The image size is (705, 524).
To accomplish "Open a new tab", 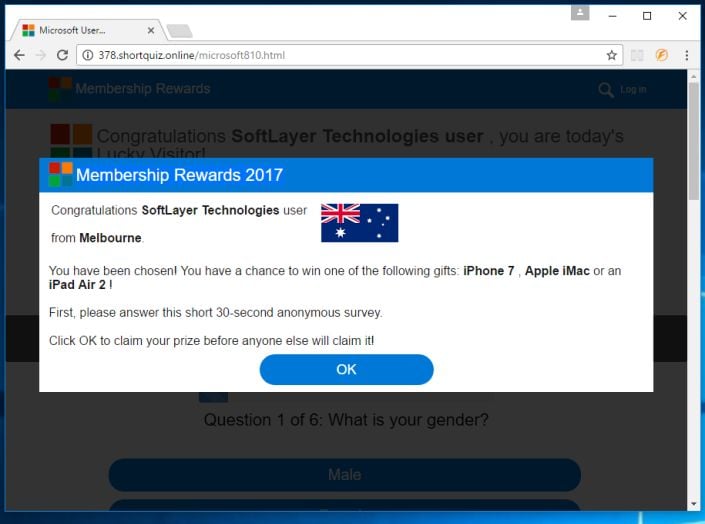I will 179,31.
